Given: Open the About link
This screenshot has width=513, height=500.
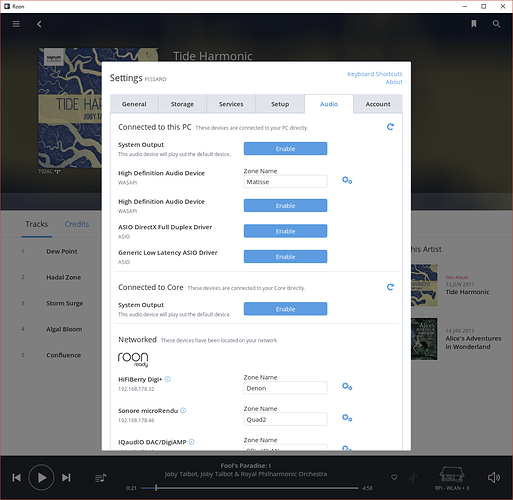Looking at the screenshot, I should click(394, 82).
